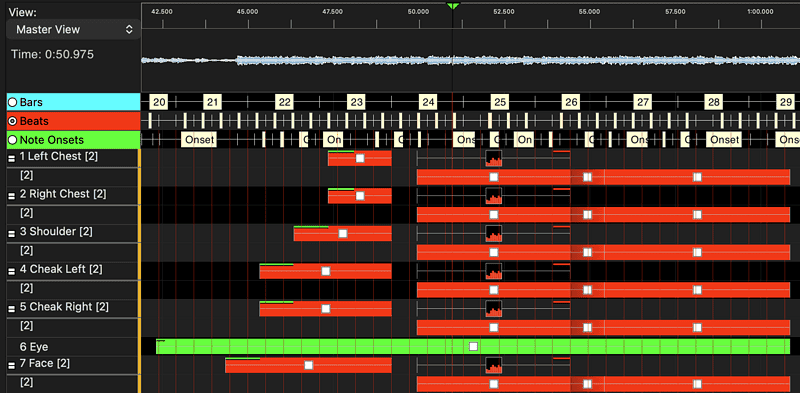Select VU Meter effect icon in 1 Left Chest row
The width and height of the screenshot is (800, 393).
click(494, 159)
